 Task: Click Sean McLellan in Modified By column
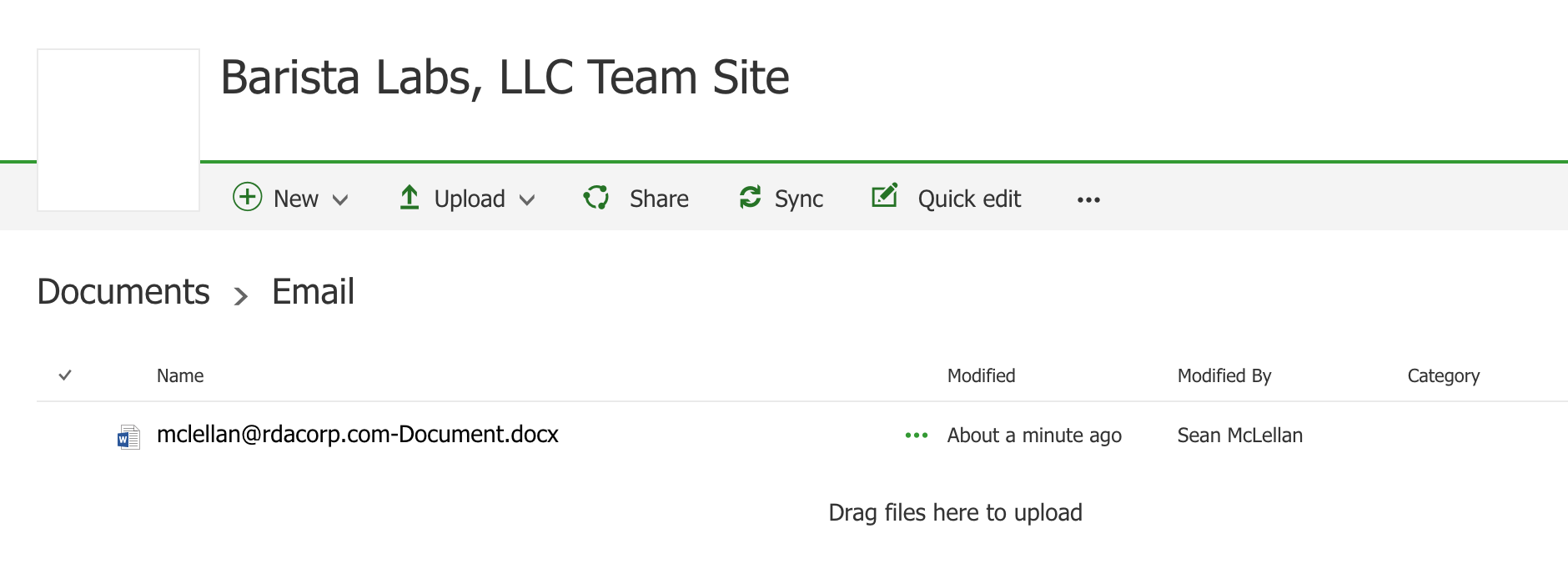click(x=1240, y=436)
